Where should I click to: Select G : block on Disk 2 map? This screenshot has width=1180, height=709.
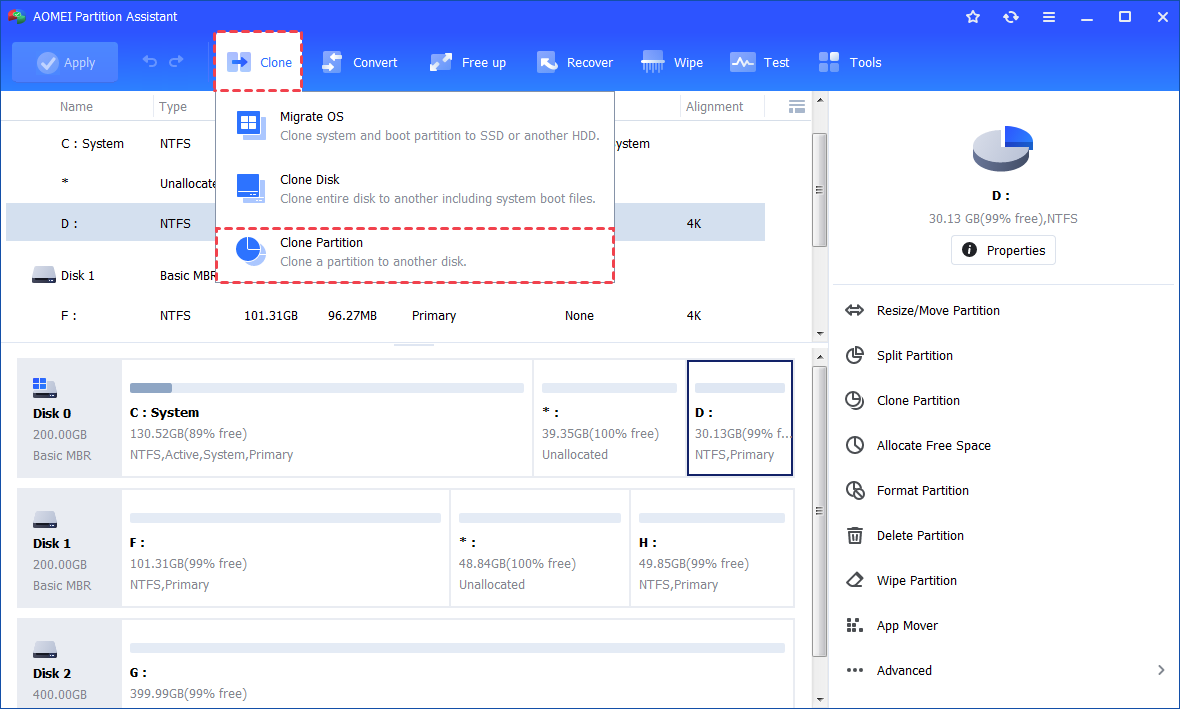(458, 664)
